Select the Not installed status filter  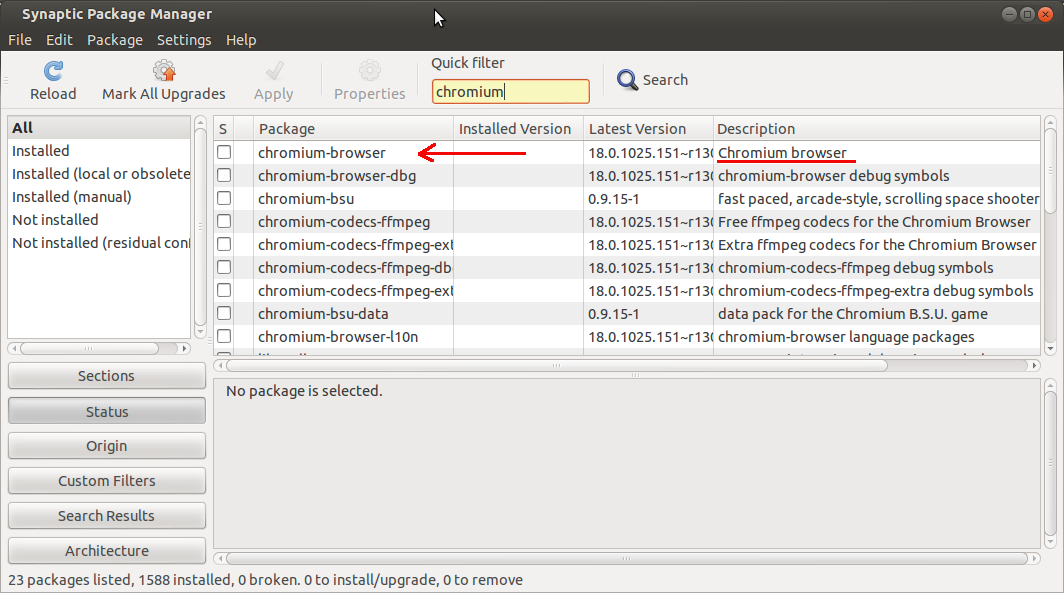(55, 220)
